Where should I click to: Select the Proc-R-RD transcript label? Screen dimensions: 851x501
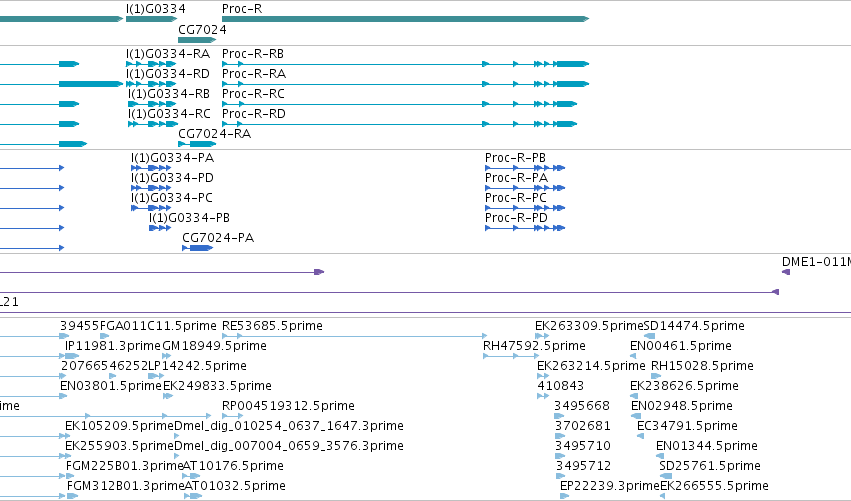254,114
